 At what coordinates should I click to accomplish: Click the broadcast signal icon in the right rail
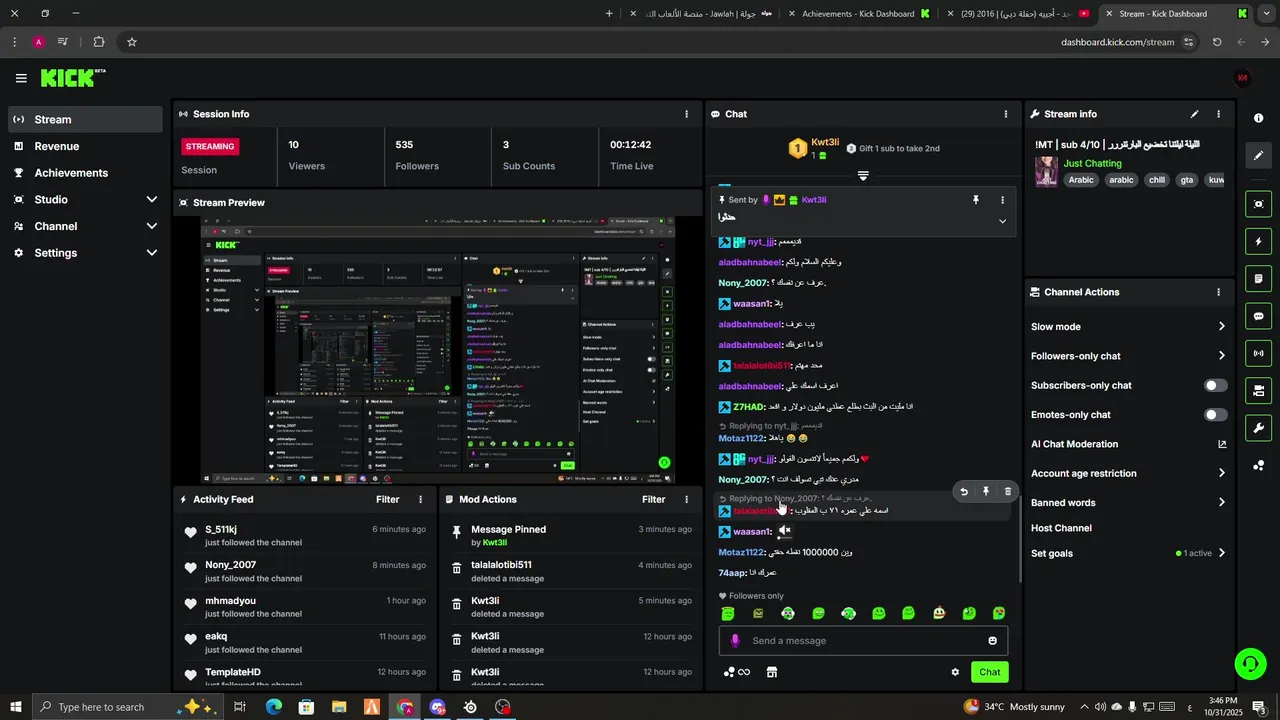pos(1258,353)
